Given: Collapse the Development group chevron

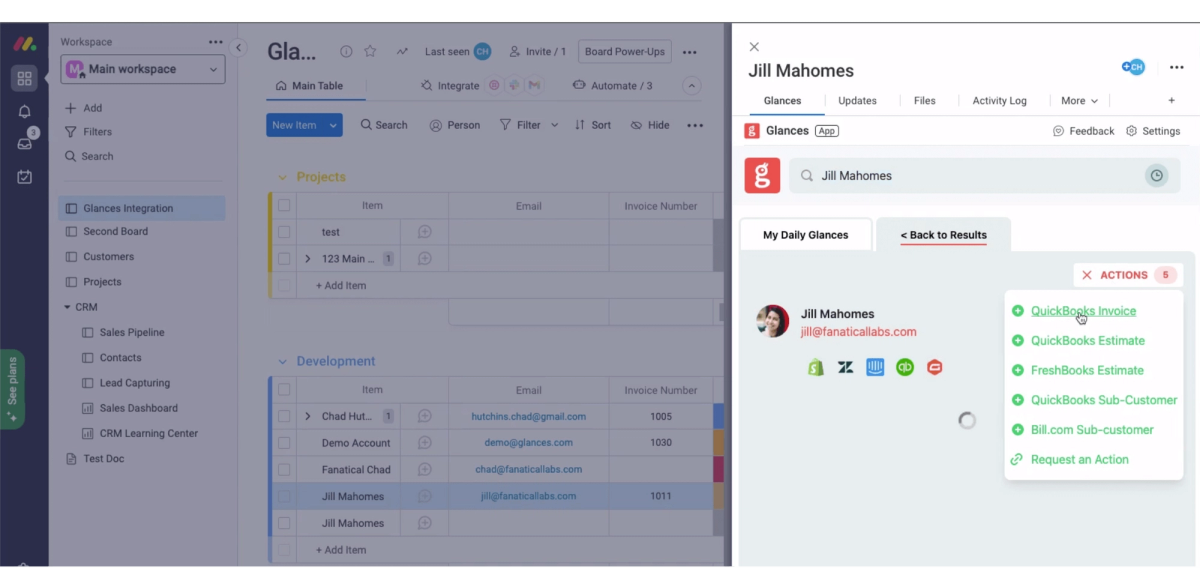Looking at the screenshot, I should 282,361.
